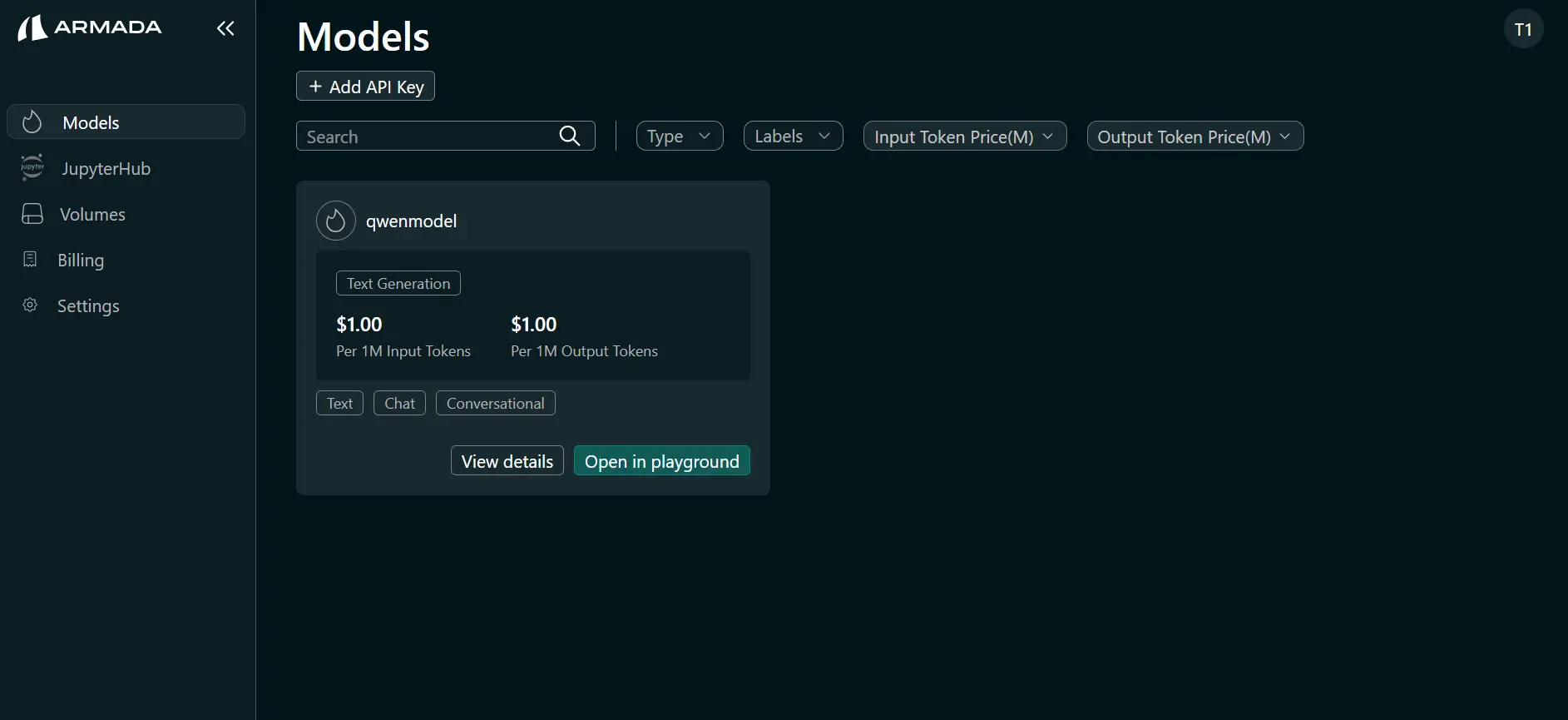The image size is (1568, 720).
Task: Click the Text Generation tag
Action: (398, 283)
